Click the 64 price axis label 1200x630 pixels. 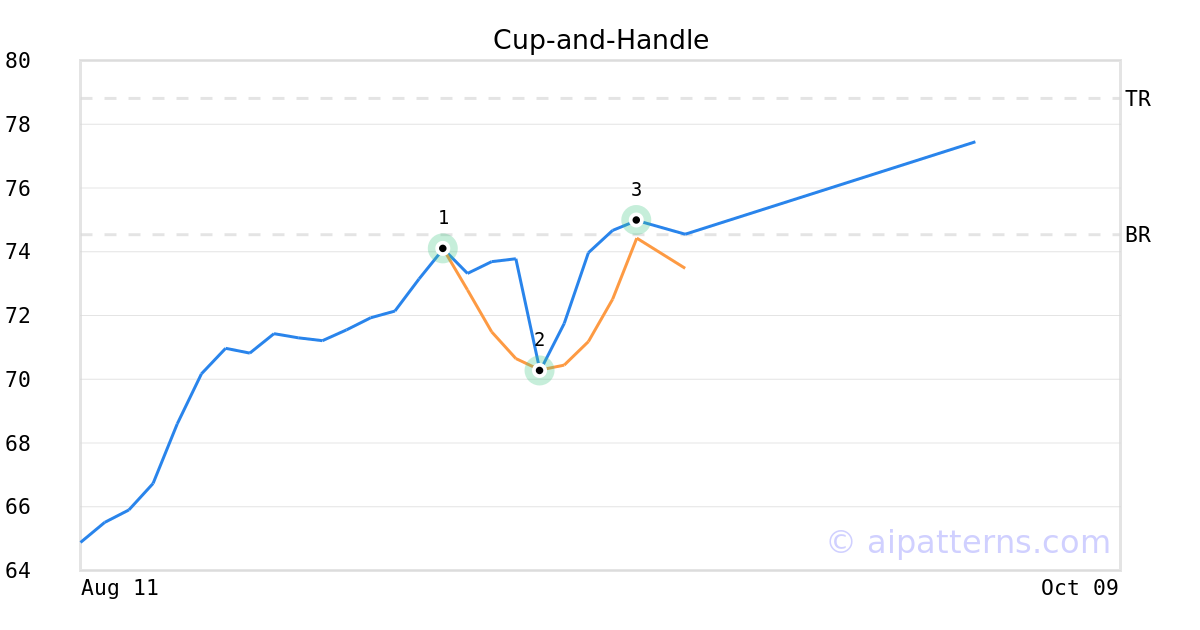click(18, 571)
